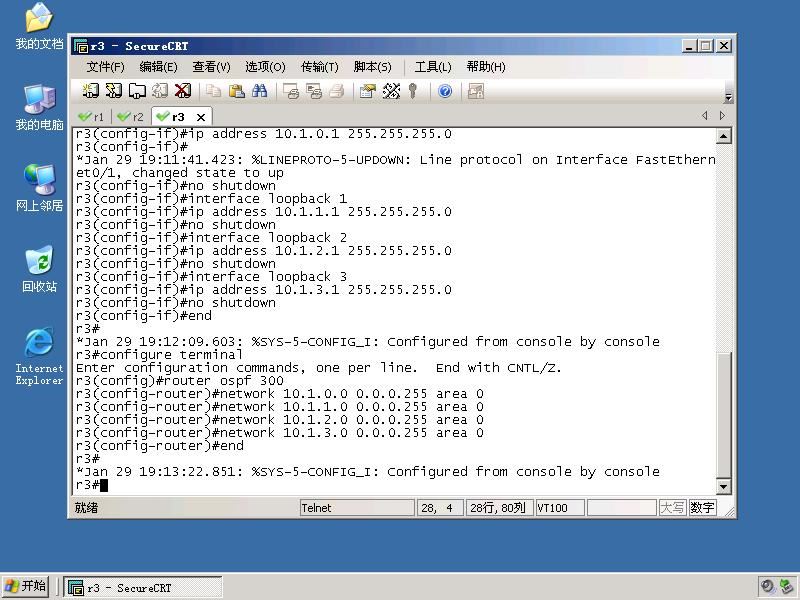This screenshot has height=600, width=800.
Task: Open Session Options toolbar icon
Action: click(x=367, y=91)
